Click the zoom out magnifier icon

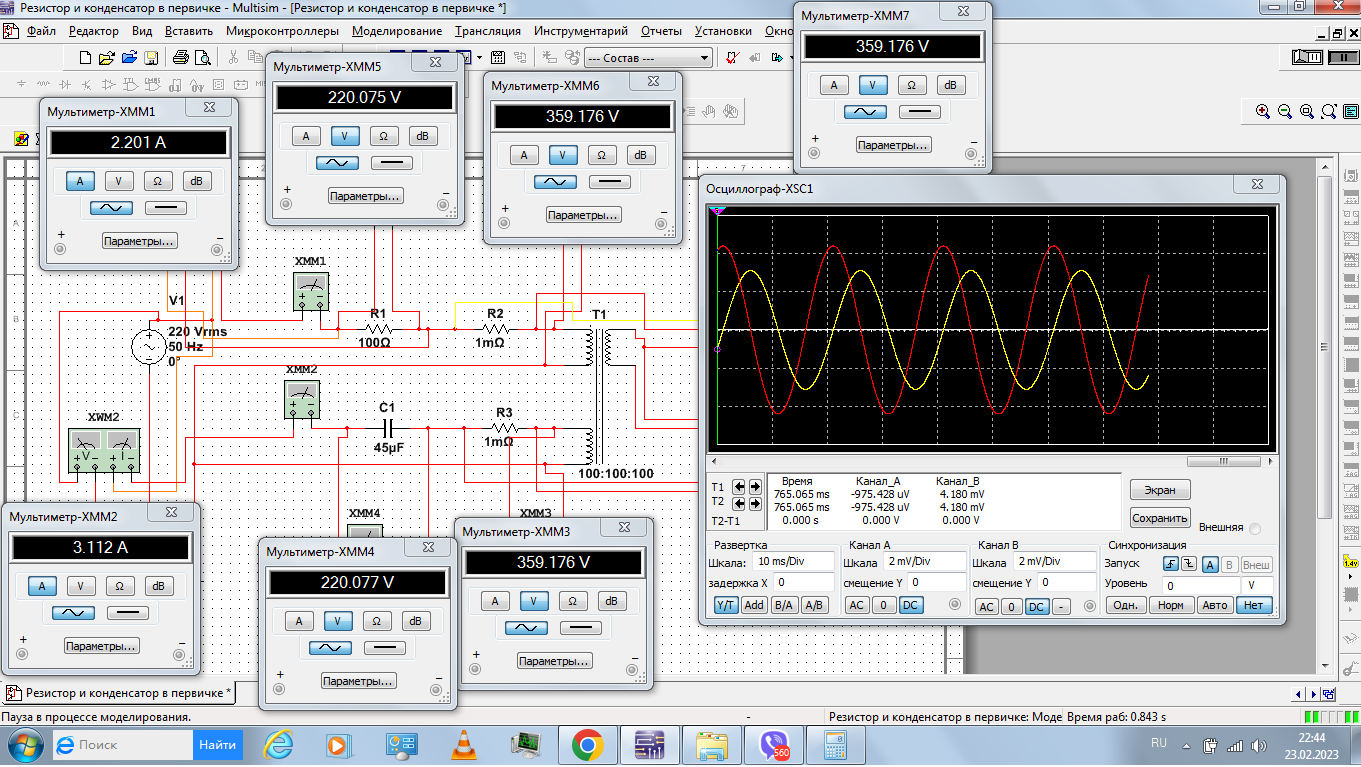coord(1284,111)
